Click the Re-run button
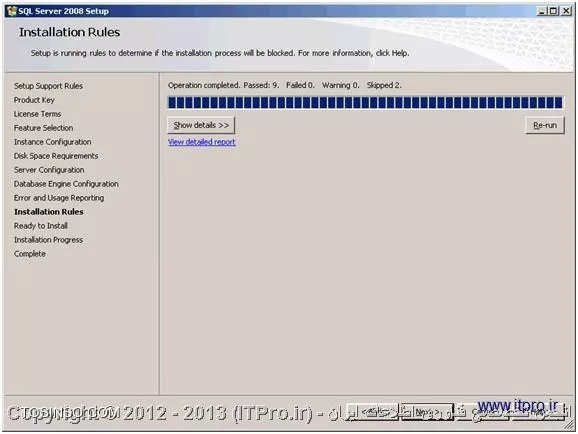This screenshot has width=578, height=434. (545, 125)
